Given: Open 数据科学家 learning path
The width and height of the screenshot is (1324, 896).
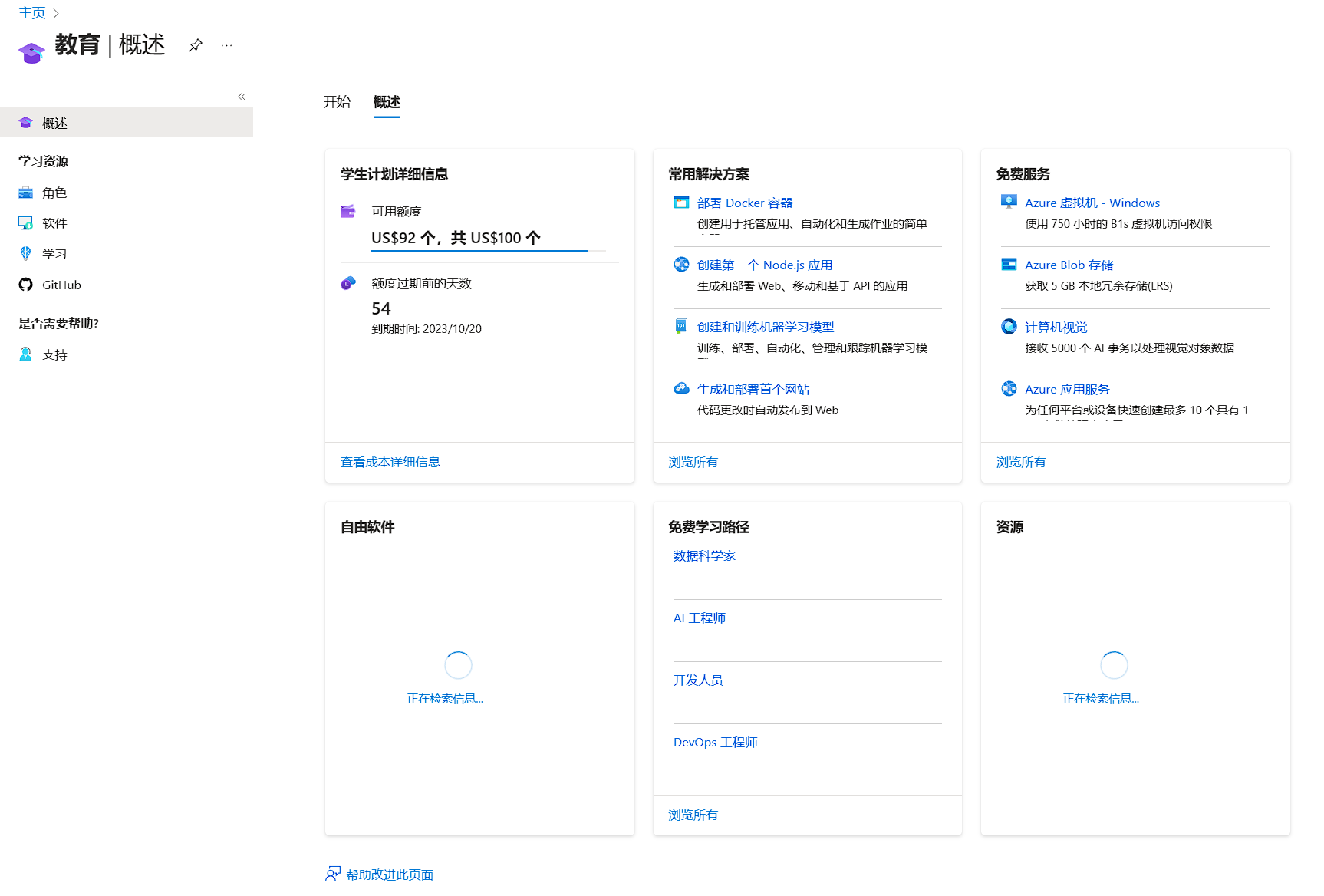Looking at the screenshot, I should [x=704, y=555].
